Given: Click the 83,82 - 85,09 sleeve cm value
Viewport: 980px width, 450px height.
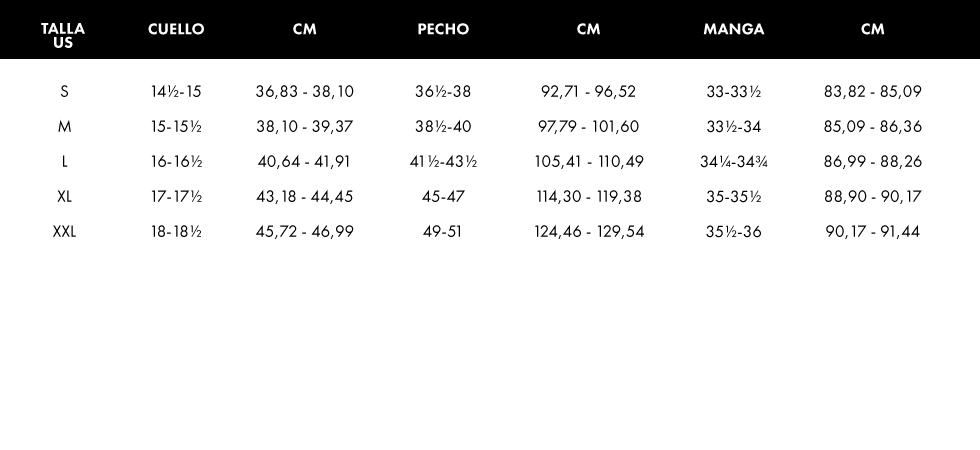Looking at the screenshot, I should (873, 92).
